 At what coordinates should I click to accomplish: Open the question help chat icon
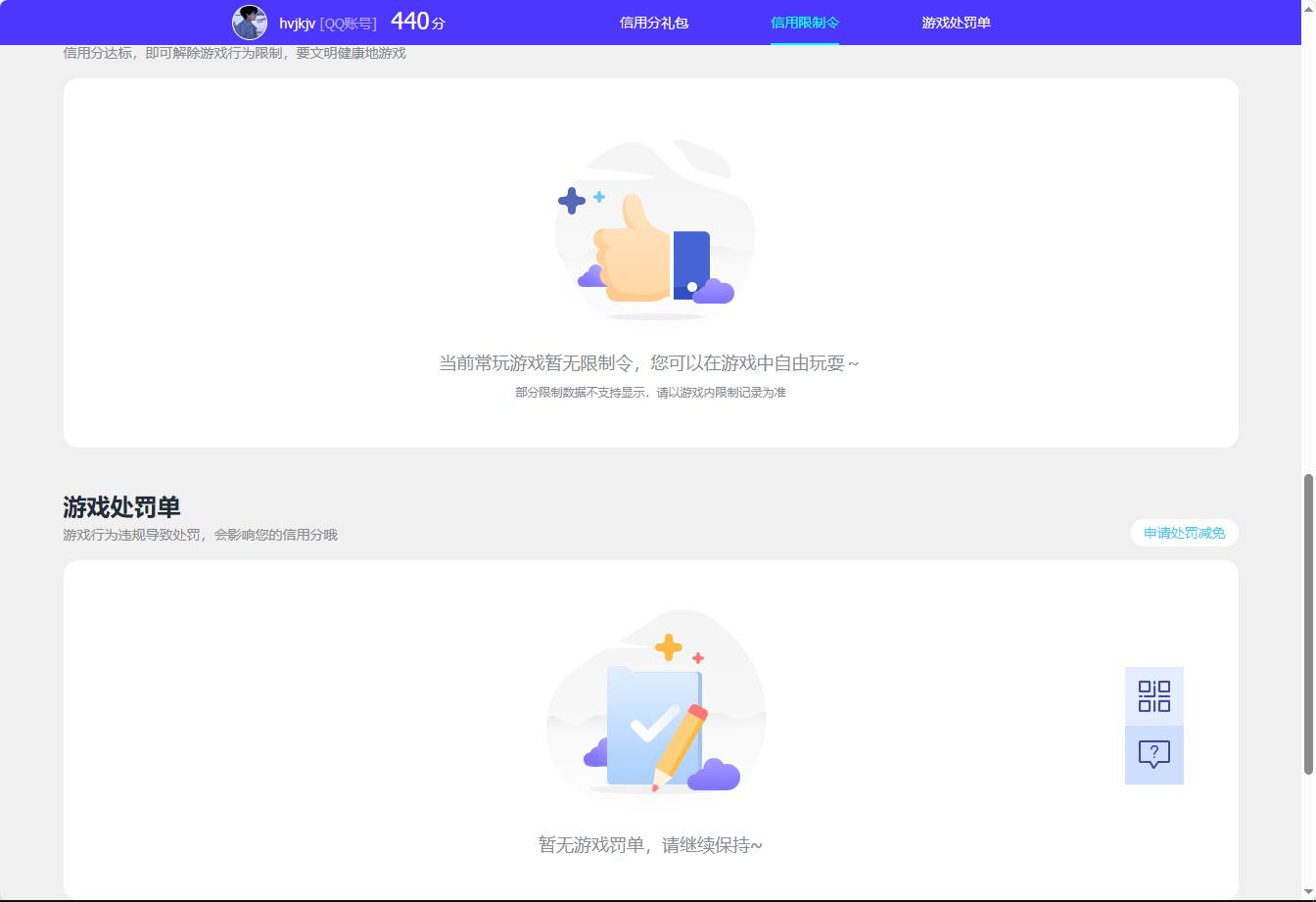point(1154,755)
